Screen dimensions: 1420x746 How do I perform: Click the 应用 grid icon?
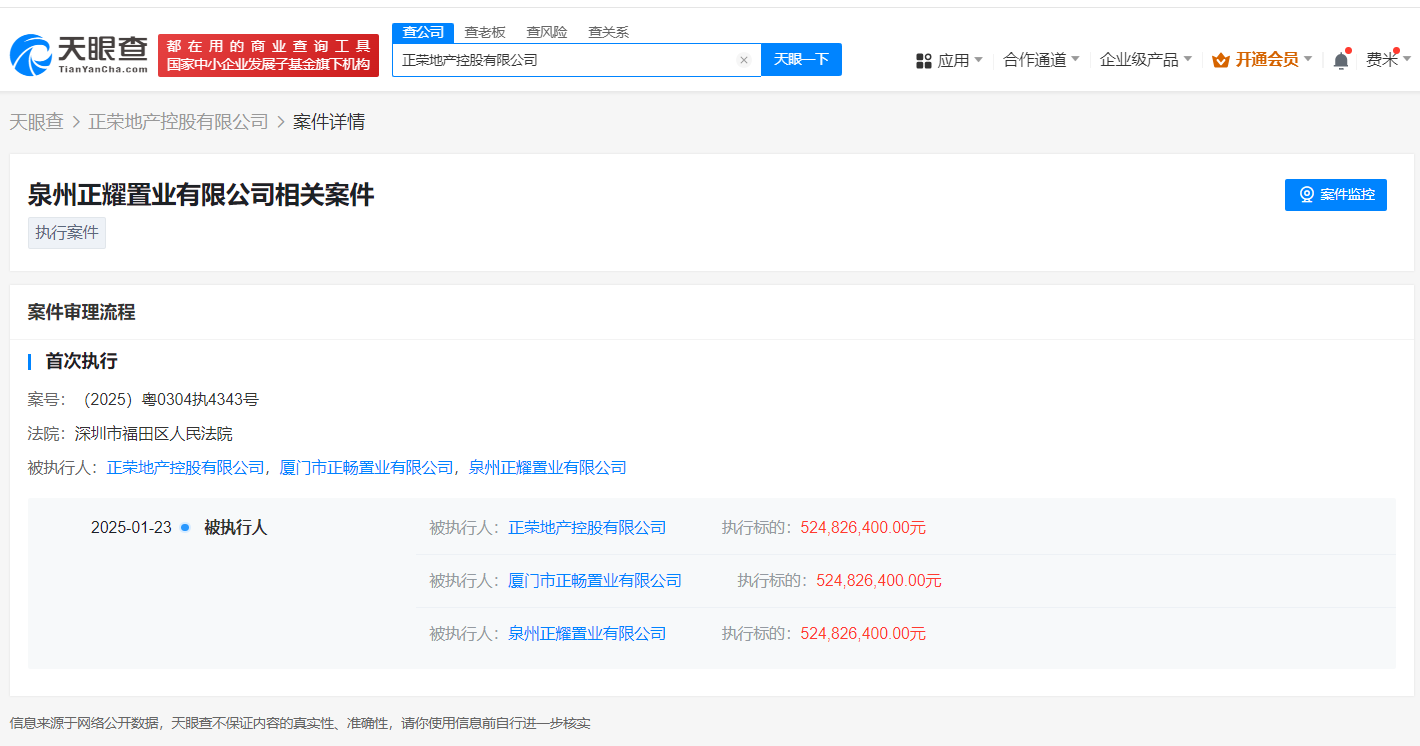(924, 61)
